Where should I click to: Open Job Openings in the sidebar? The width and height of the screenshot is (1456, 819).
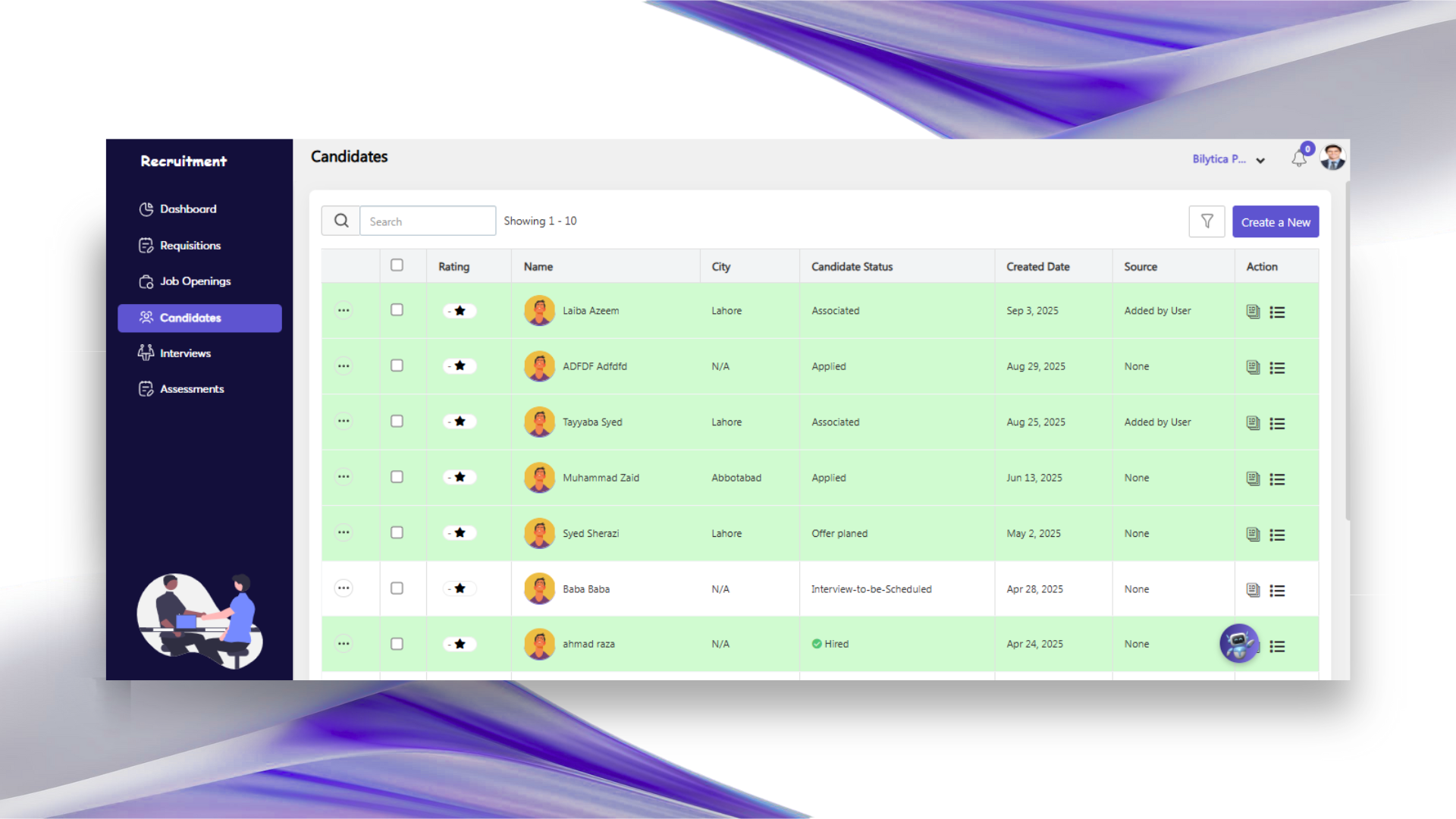click(x=195, y=281)
